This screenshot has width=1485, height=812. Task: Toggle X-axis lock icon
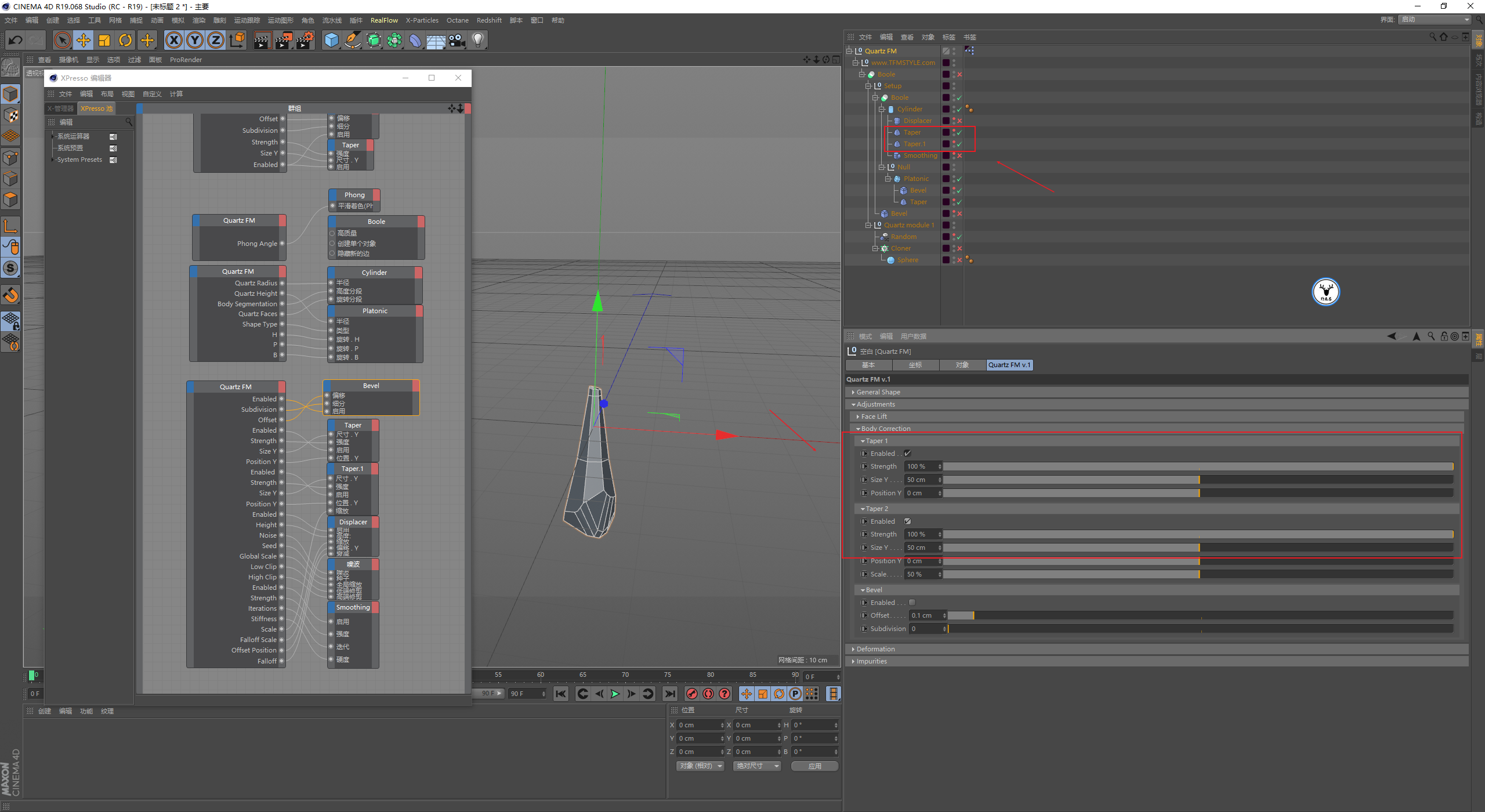click(173, 40)
